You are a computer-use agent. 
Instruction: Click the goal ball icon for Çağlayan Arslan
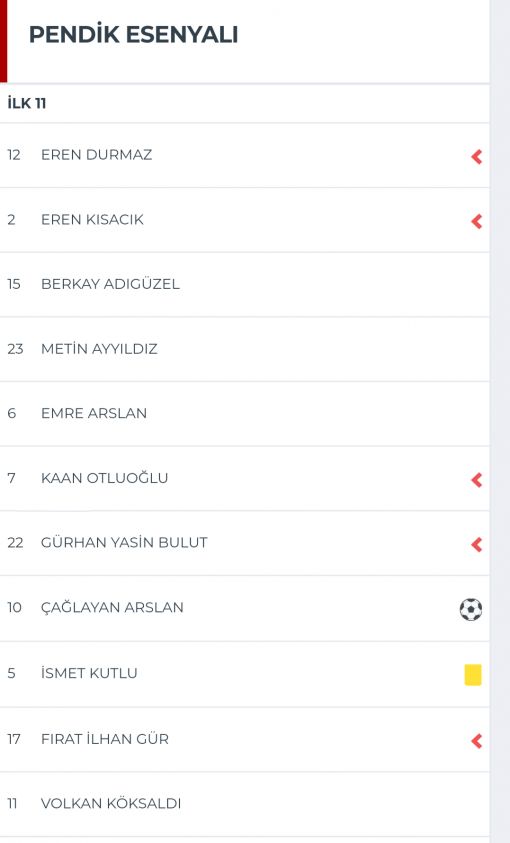pos(471,609)
